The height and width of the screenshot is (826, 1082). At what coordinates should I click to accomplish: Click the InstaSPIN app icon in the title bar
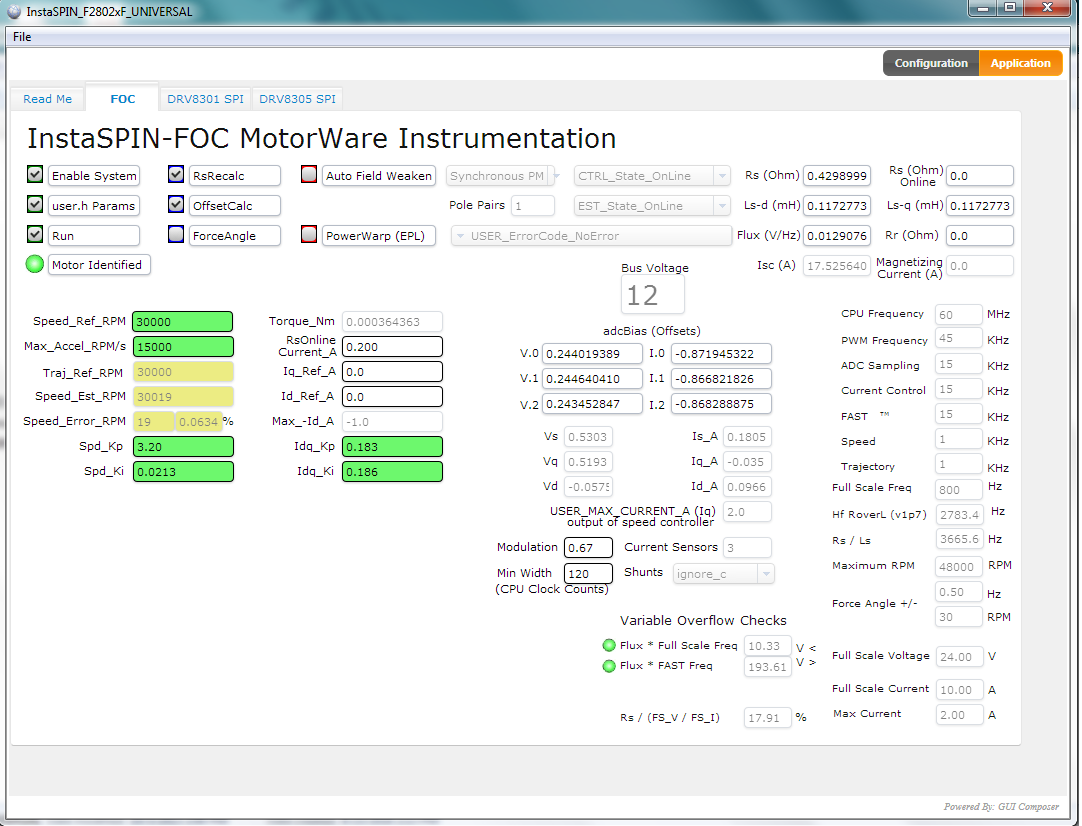[14, 11]
